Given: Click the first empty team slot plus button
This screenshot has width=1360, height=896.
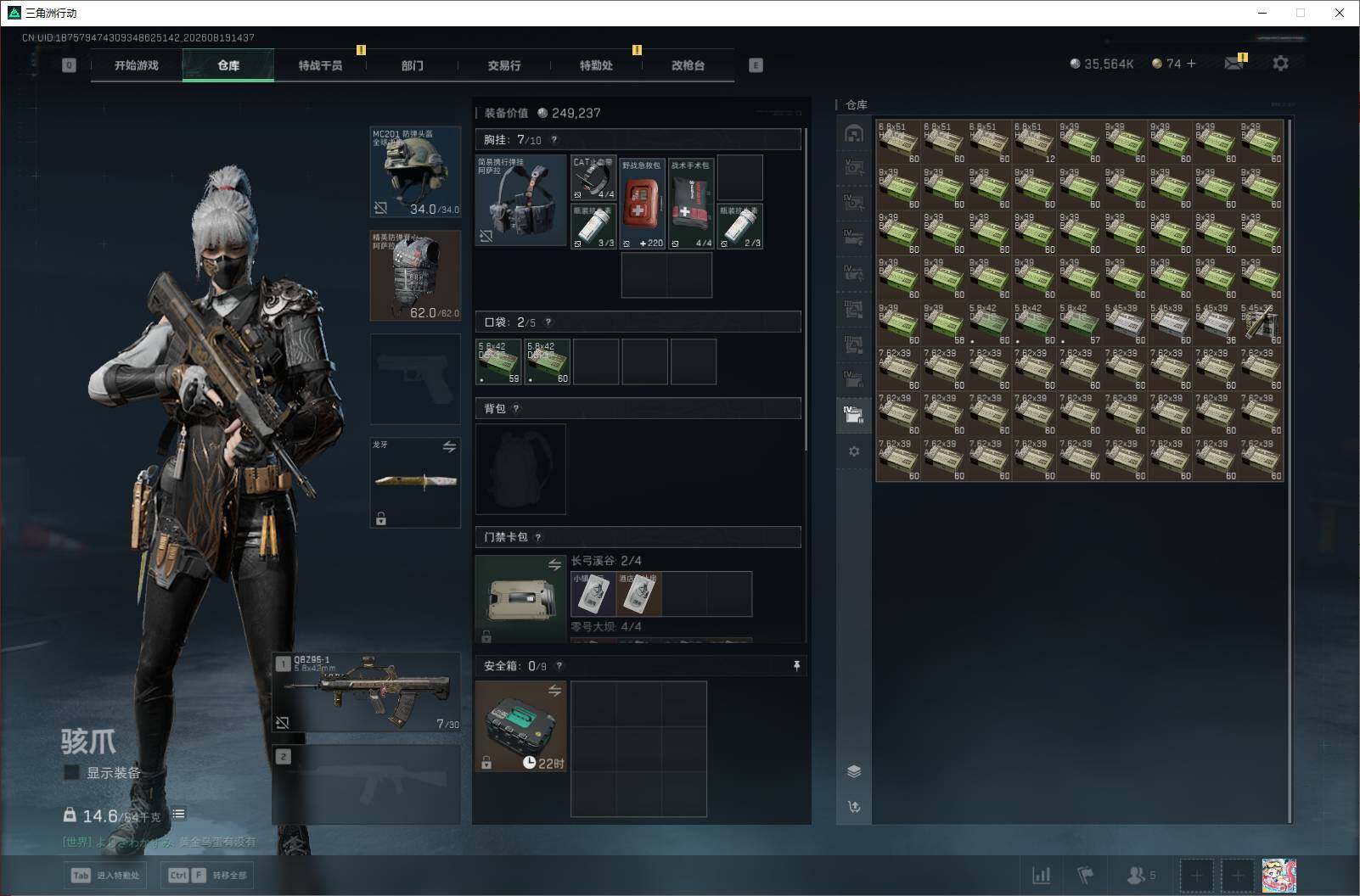Looking at the screenshot, I should point(1196,875).
